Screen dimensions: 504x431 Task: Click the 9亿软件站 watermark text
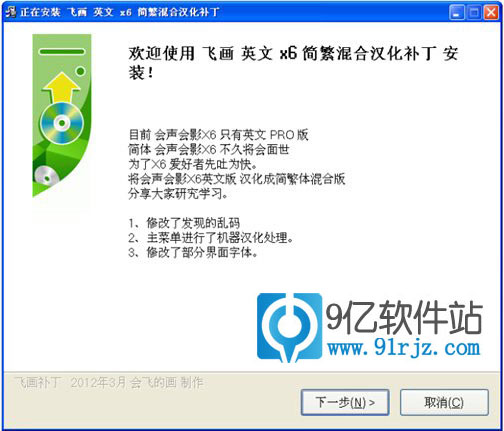(x=404, y=317)
